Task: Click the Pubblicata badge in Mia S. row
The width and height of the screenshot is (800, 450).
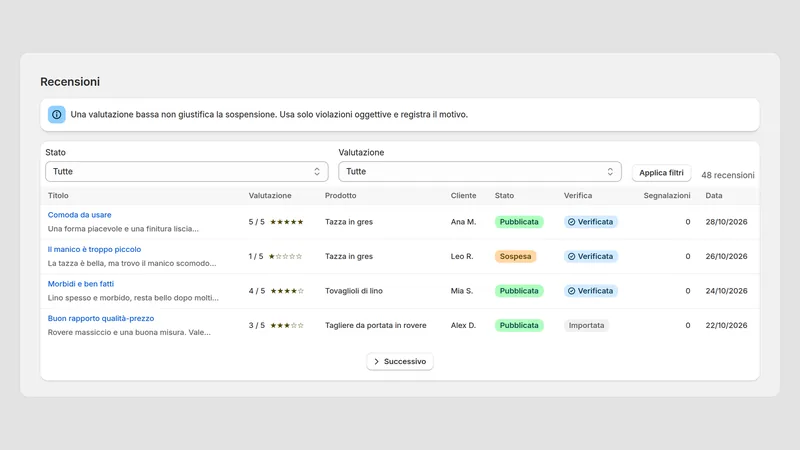Action: pyautogui.click(x=519, y=291)
